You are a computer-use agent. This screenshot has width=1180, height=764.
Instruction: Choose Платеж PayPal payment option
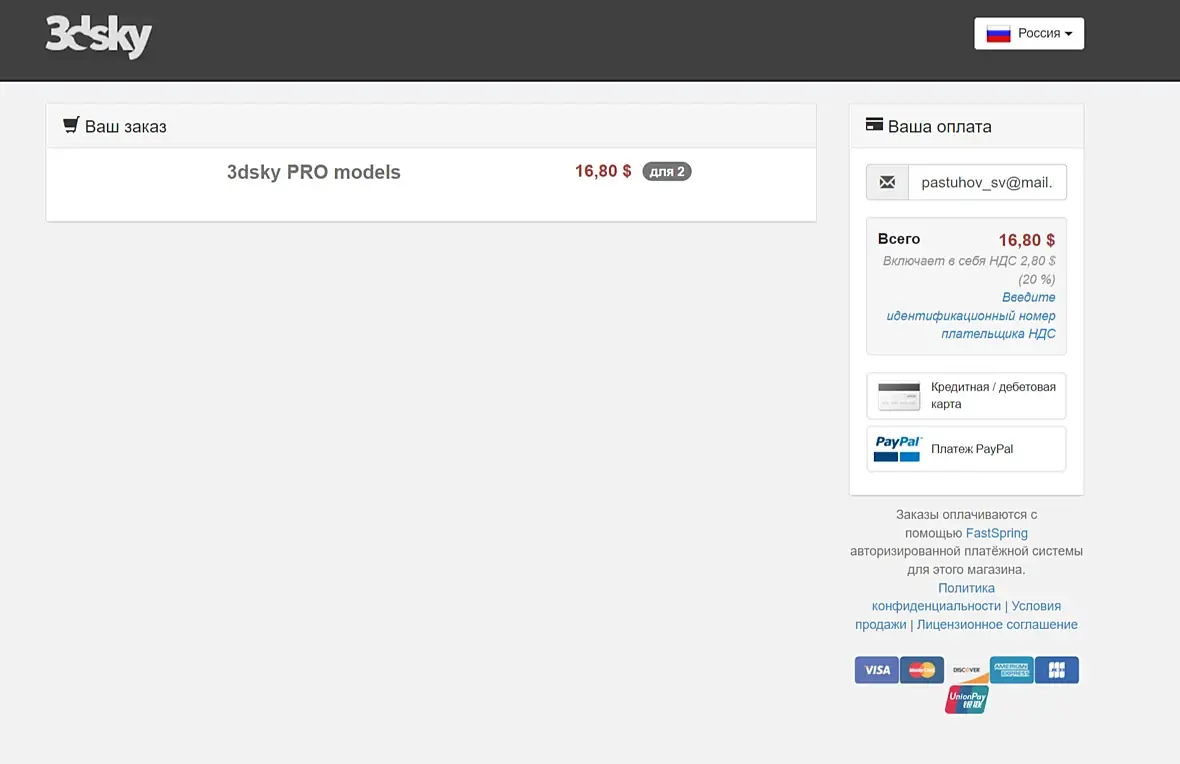(966, 449)
